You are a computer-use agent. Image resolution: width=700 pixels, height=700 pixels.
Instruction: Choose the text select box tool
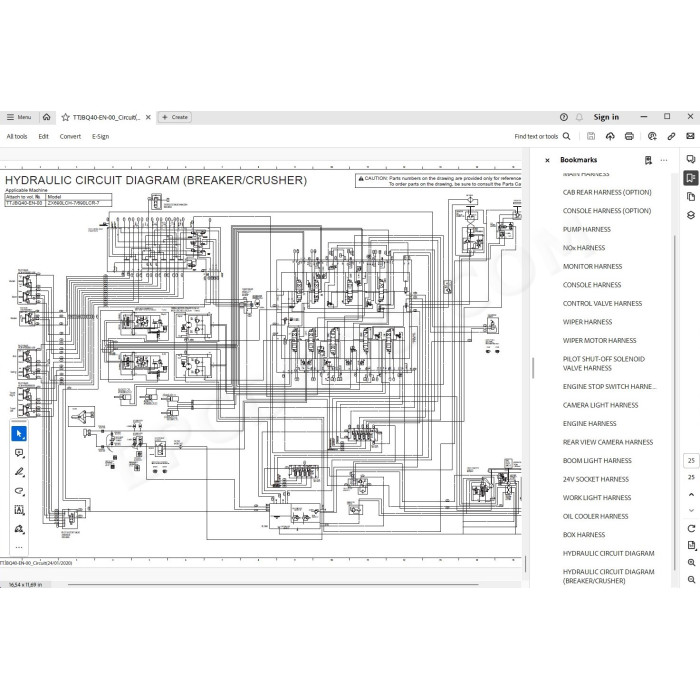[19, 510]
